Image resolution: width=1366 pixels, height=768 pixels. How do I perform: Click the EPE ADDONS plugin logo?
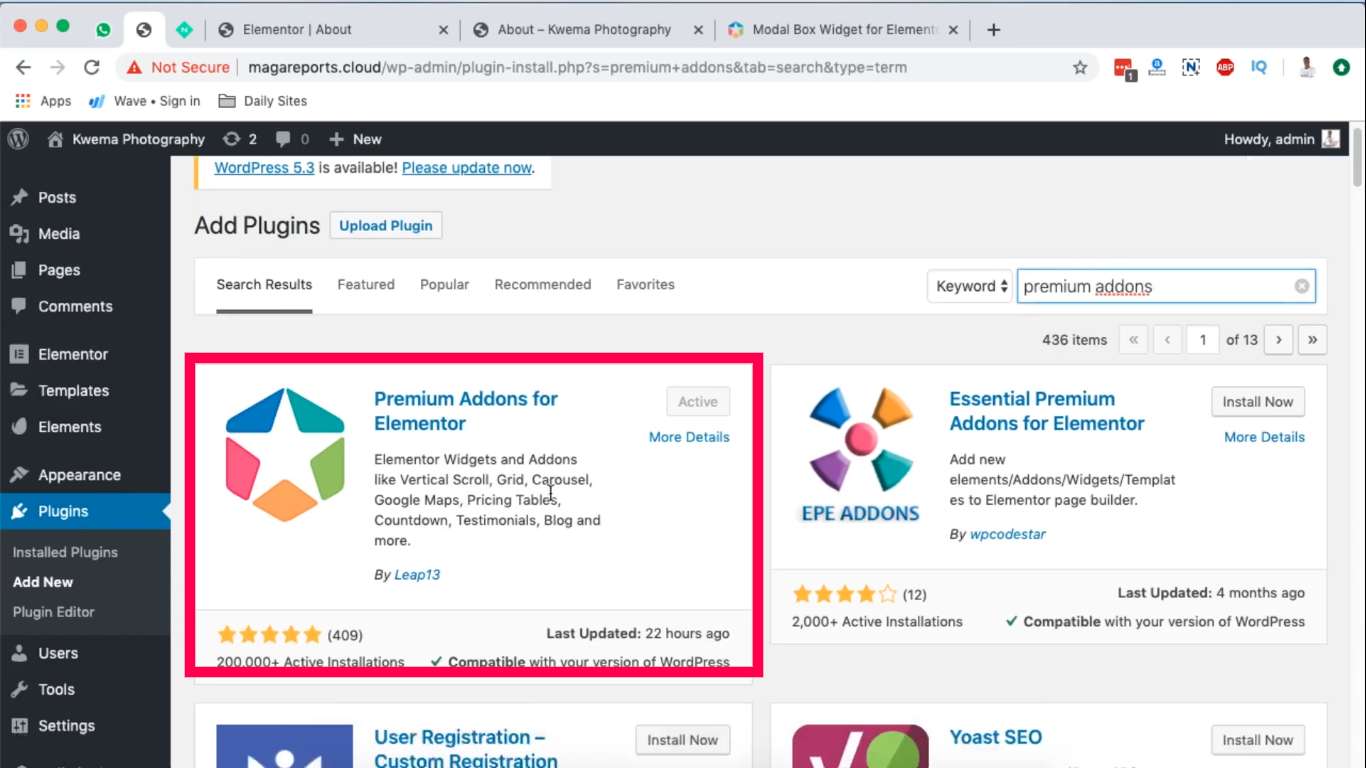tap(860, 454)
